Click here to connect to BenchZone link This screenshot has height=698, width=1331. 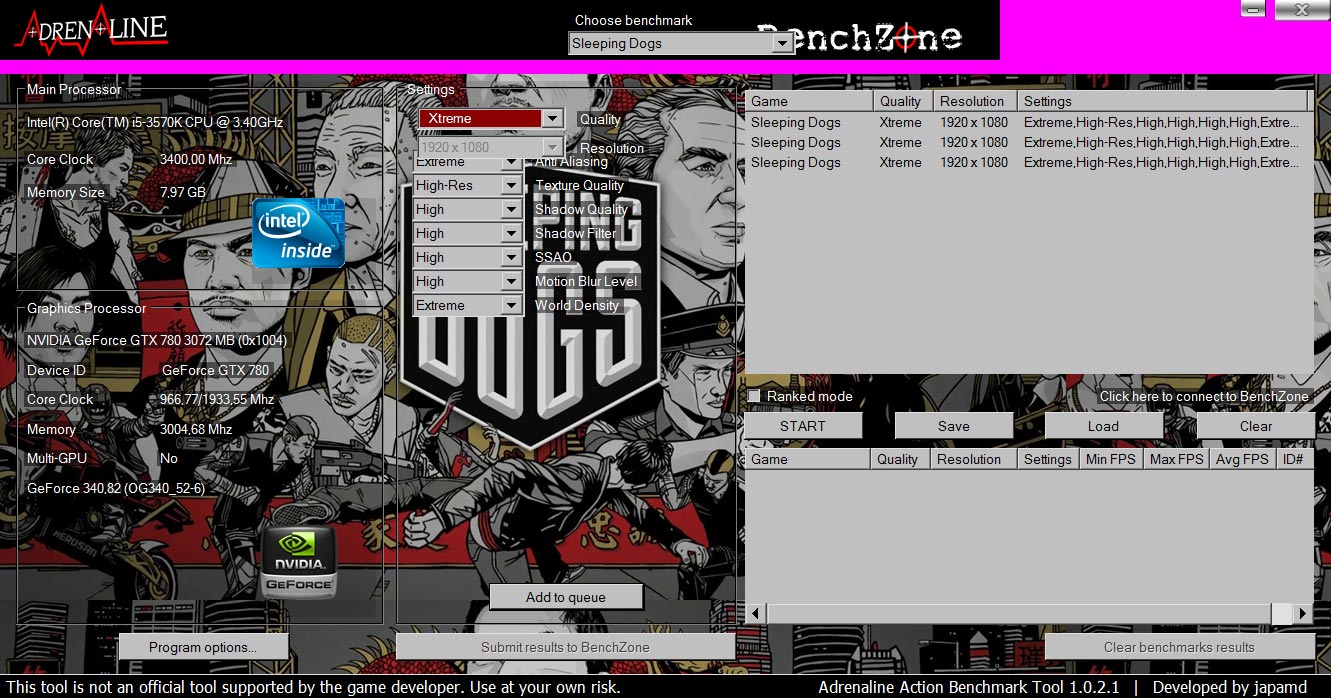(1204, 397)
